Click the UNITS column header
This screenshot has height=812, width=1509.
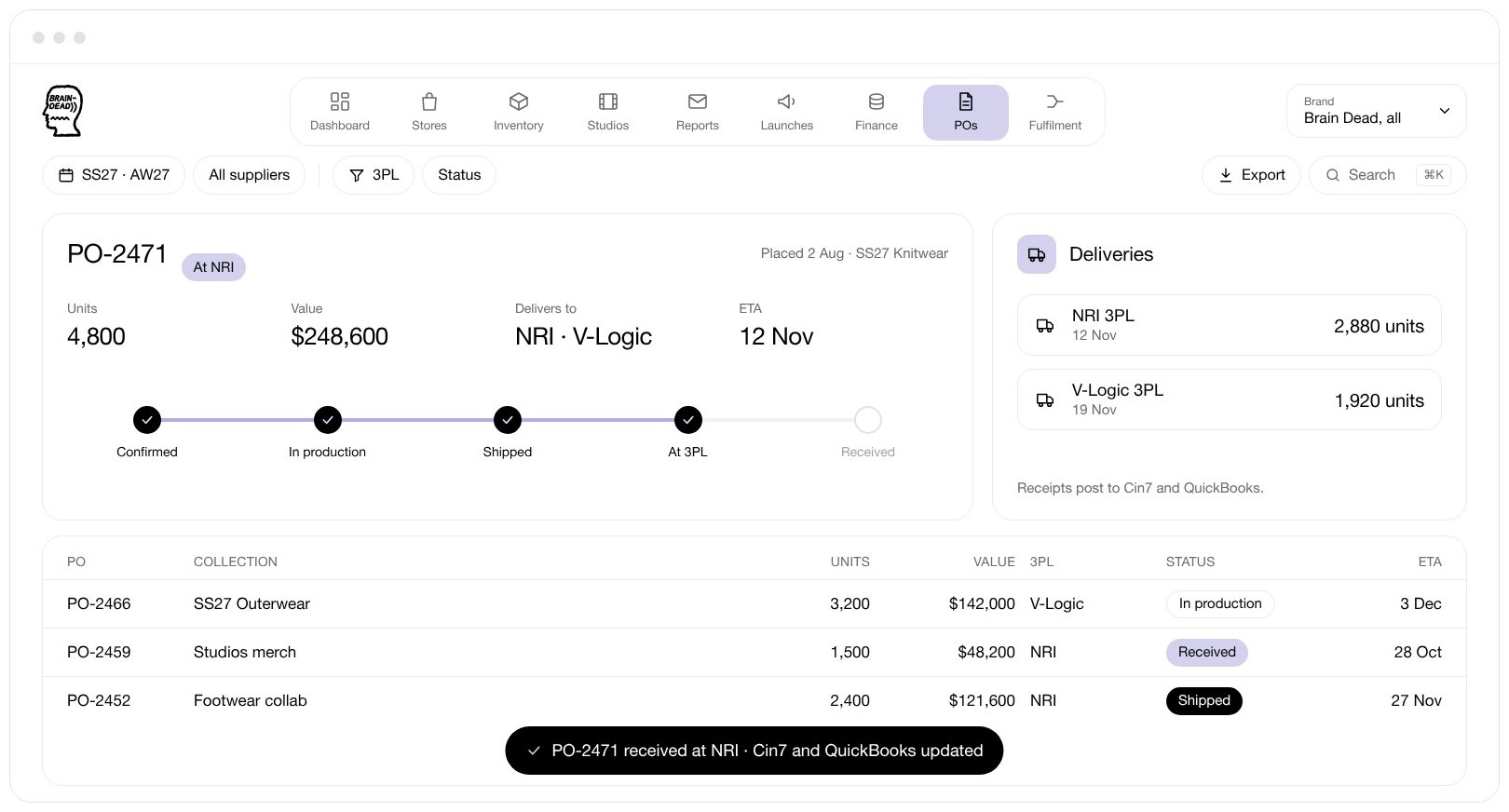click(x=850, y=562)
